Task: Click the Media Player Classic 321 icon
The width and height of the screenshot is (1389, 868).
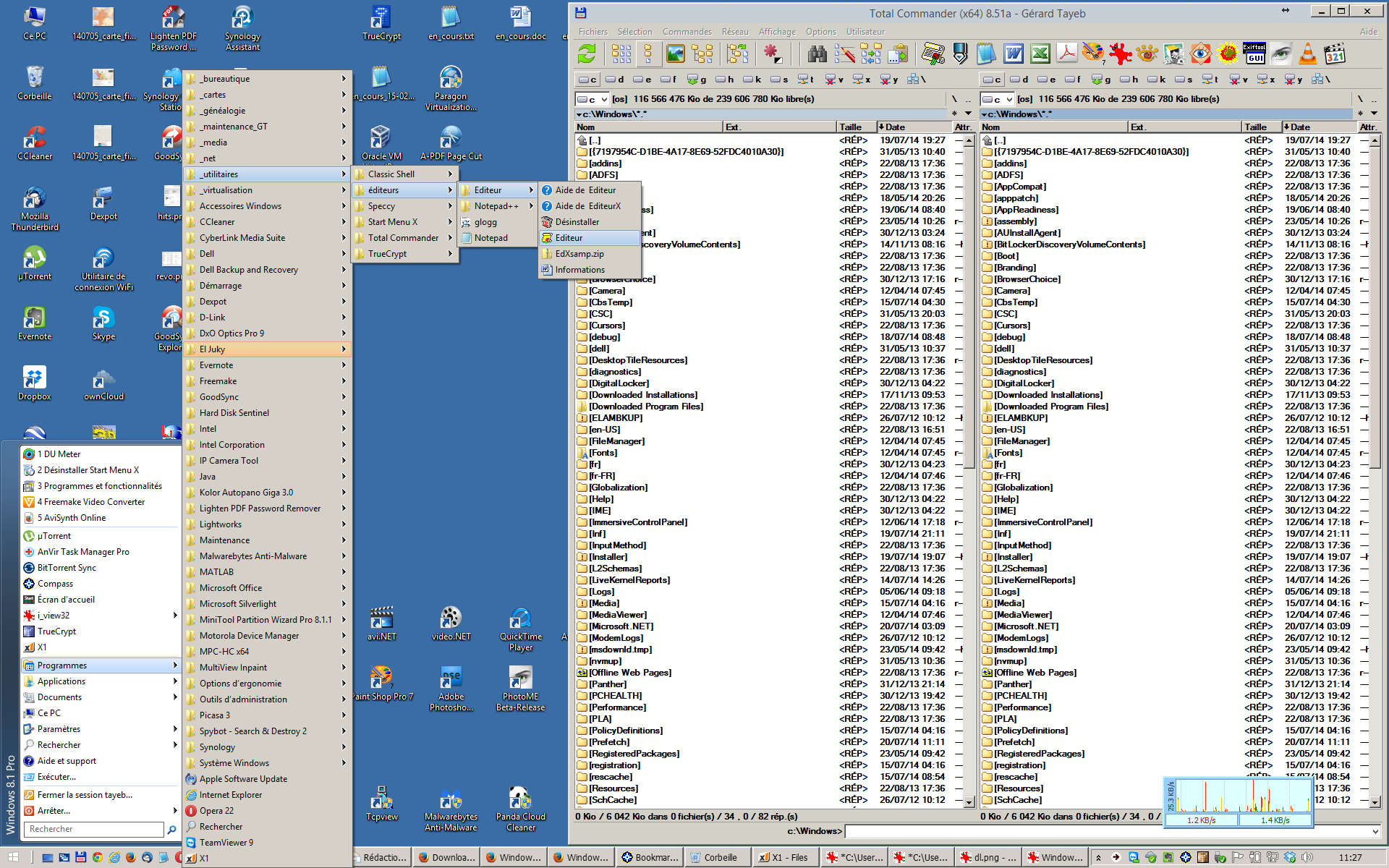Action: tap(1335, 54)
